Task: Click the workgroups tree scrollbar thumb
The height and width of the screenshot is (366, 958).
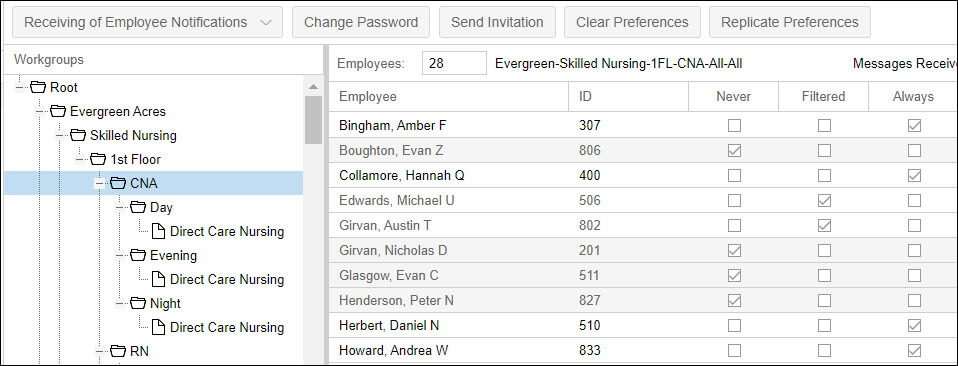Action: [313, 120]
